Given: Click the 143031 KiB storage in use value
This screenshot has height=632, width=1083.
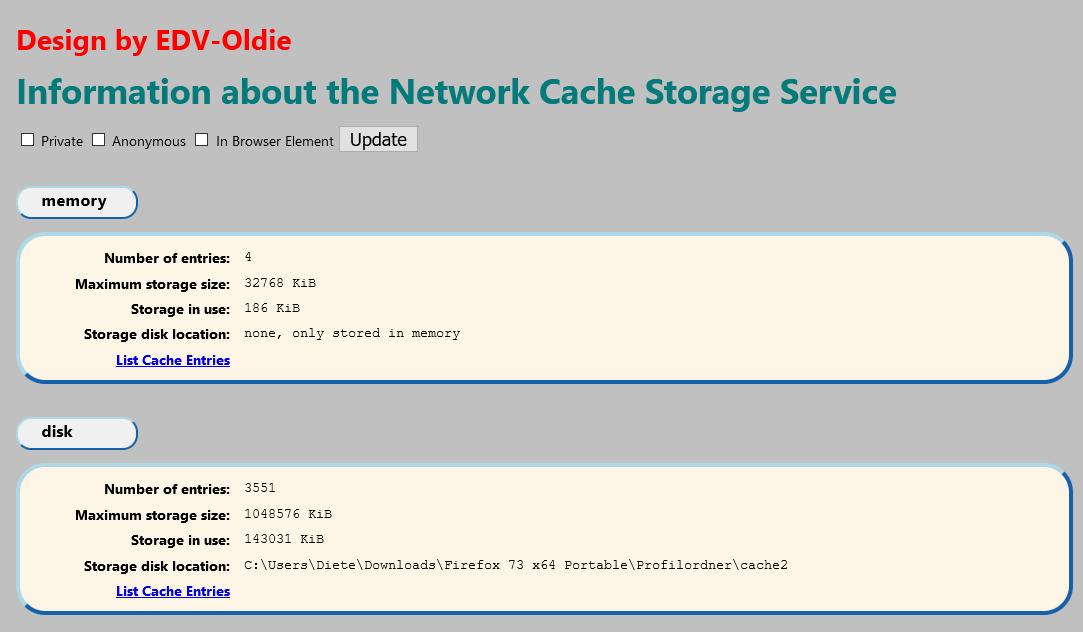Looking at the screenshot, I should click(284, 539).
